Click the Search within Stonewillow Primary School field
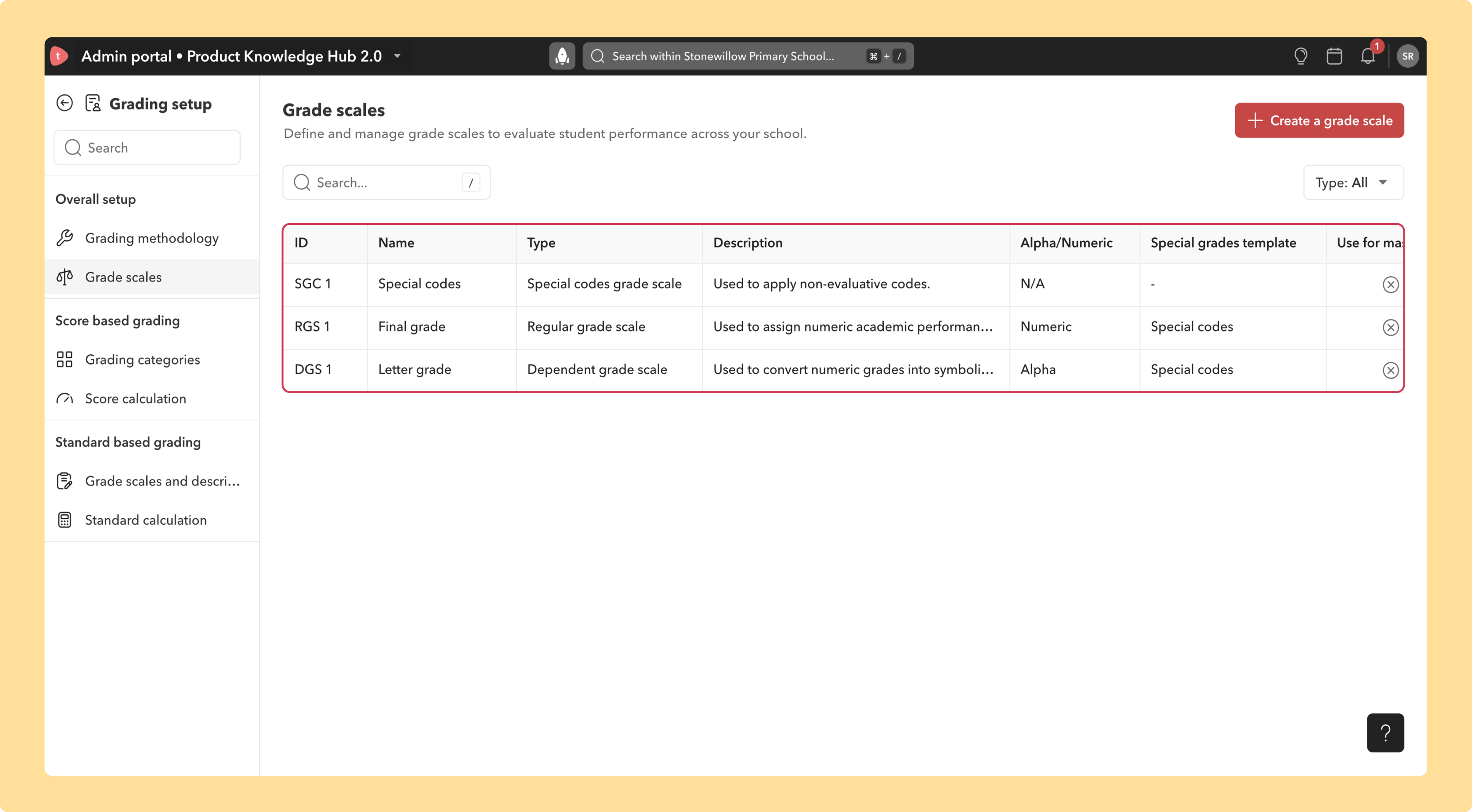The height and width of the screenshot is (812, 1472). [748, 56]
